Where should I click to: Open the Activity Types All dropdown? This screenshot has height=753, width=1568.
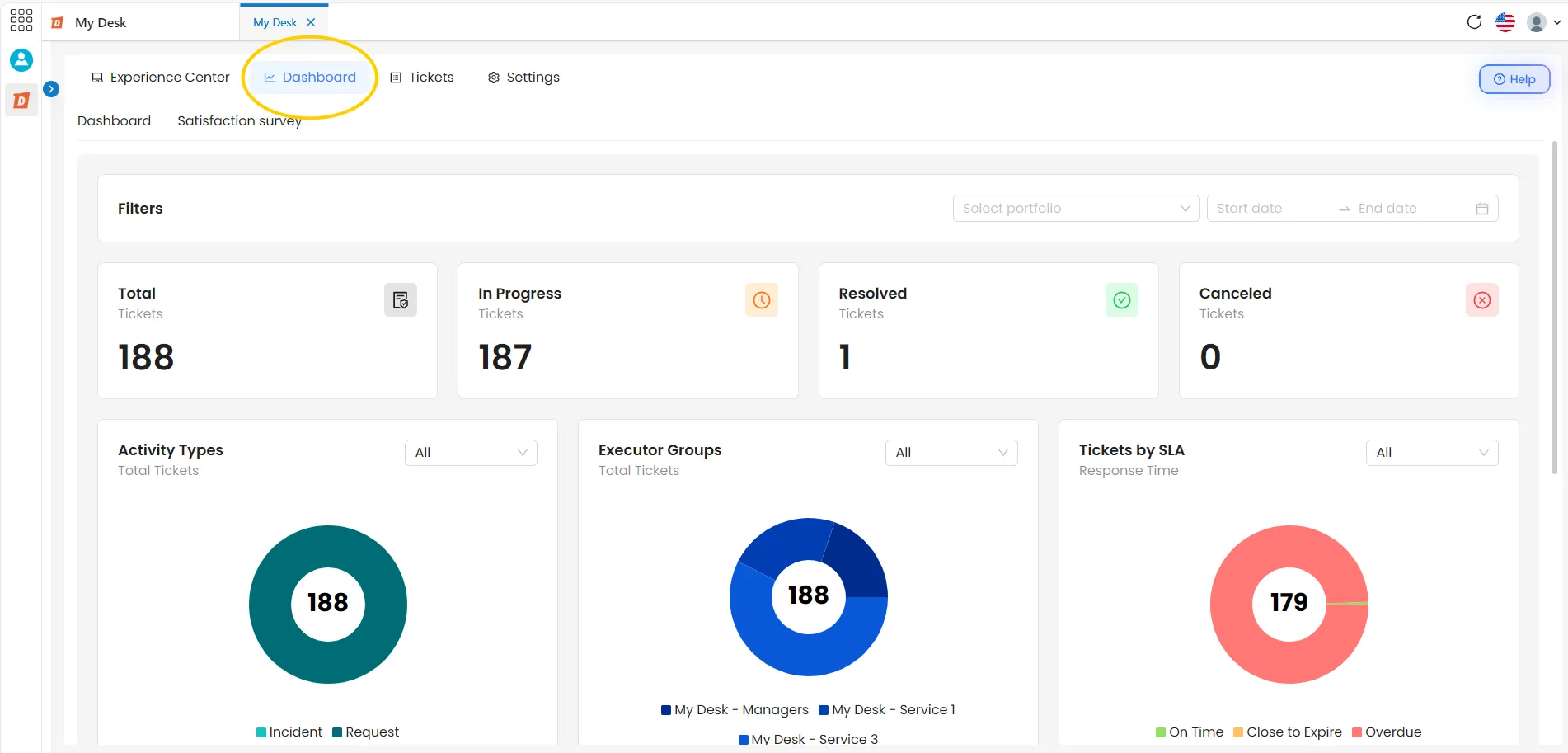click(x=471, y=452)
